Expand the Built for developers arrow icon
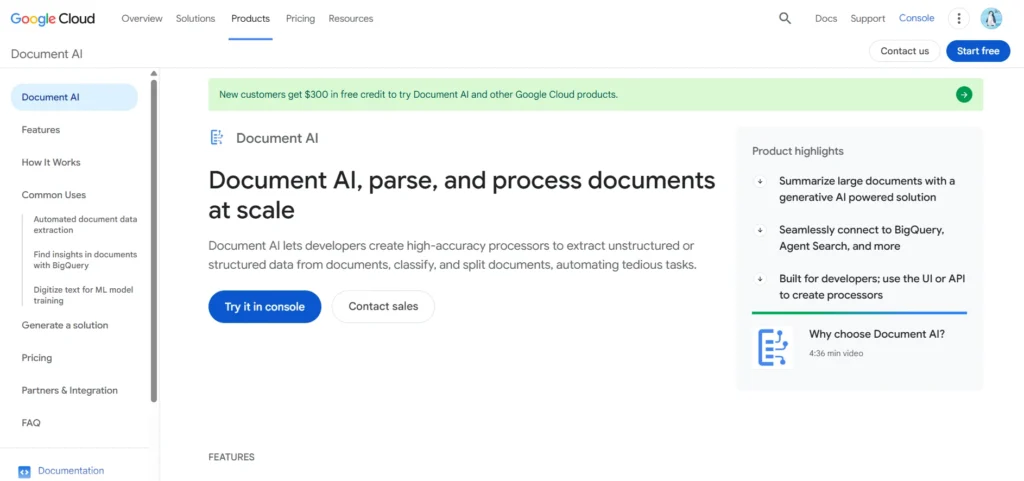1024x481 pixels. point(760,279)
